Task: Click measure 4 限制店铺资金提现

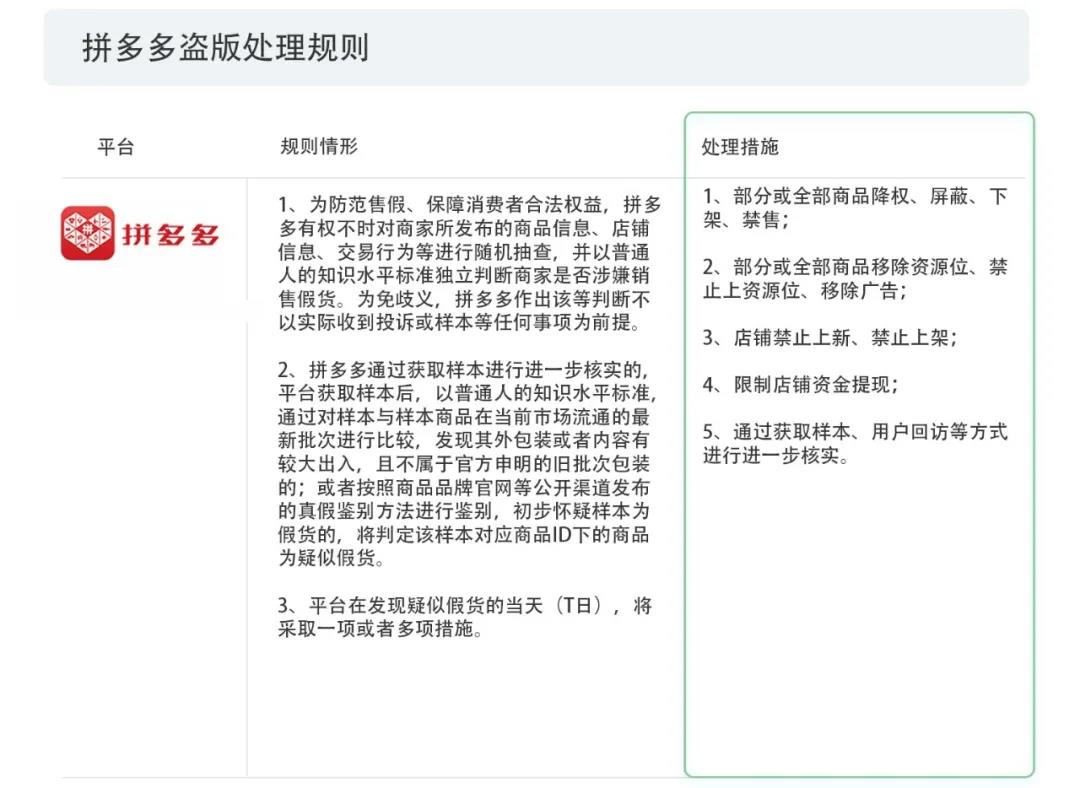Action: pos(801,384)
